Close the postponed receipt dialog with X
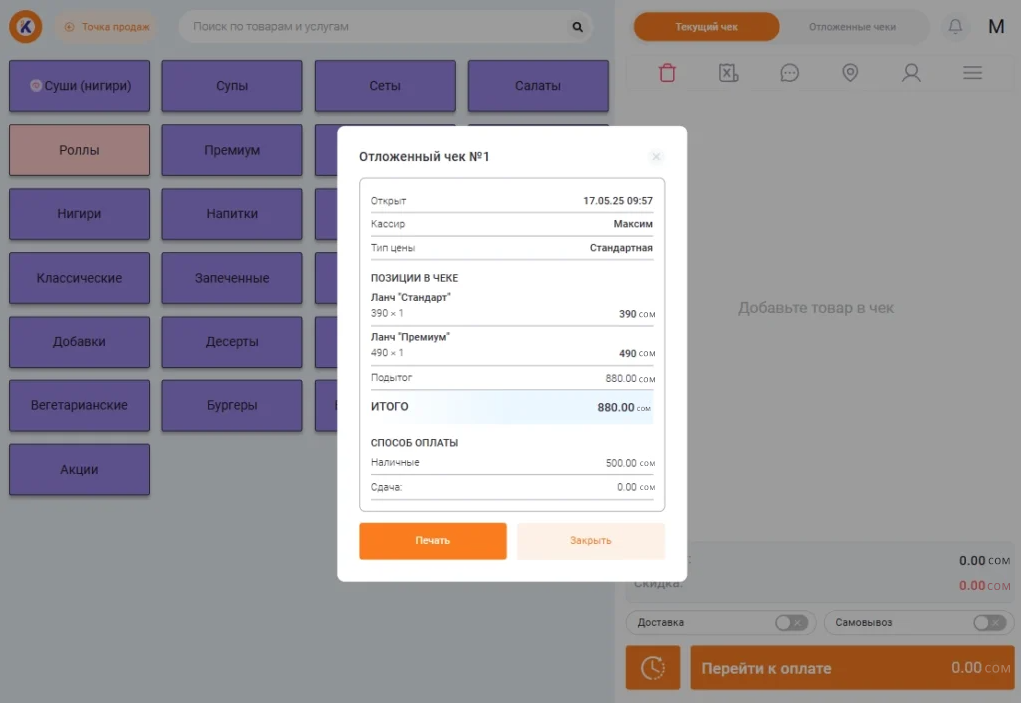The height and width of the screenshot is (703, 1021). tap(655, 157)
